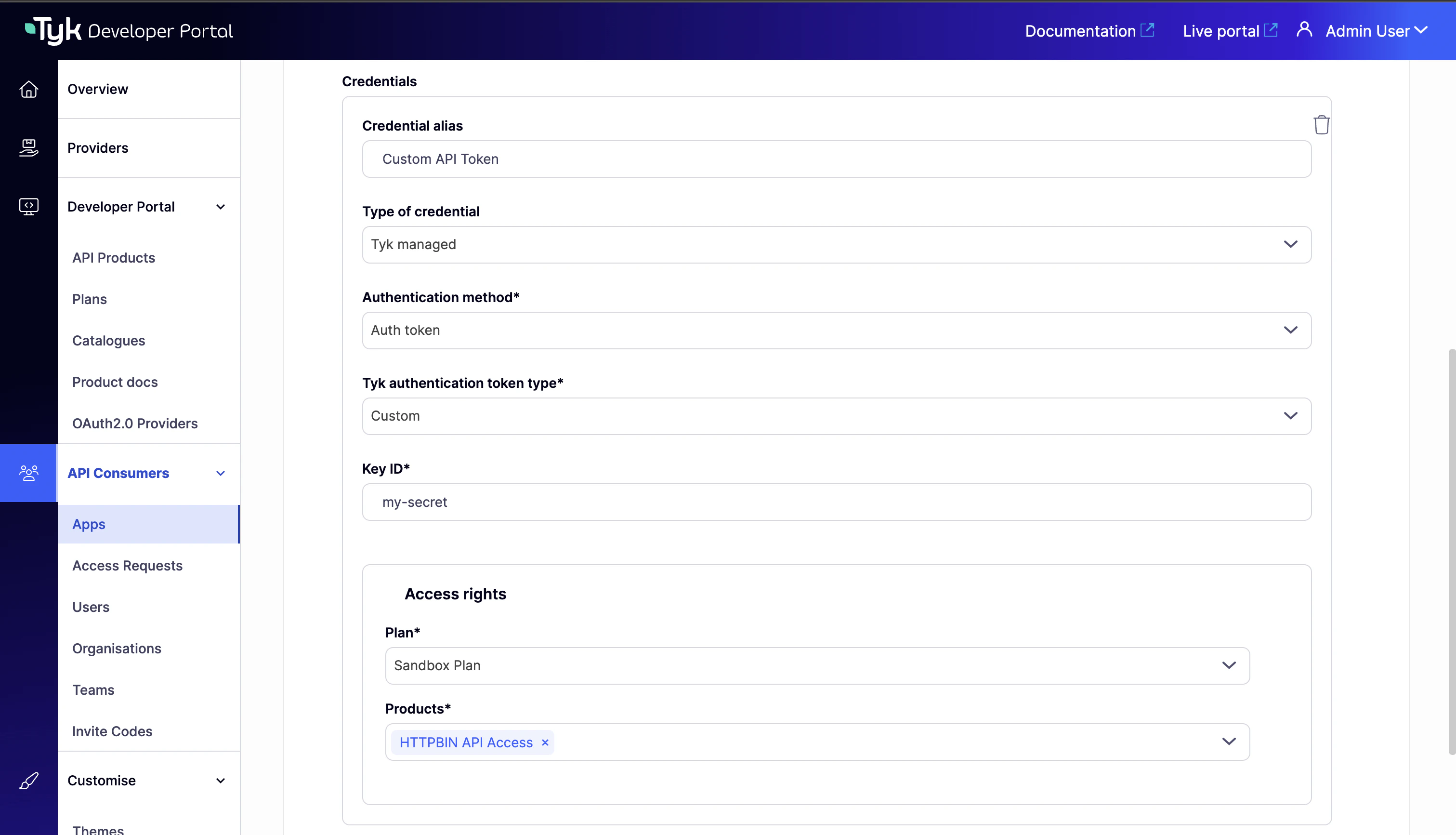The image size is (1456, 835).
Task: Click the API Consumers people icon
Action: click(x=29, y=473)
